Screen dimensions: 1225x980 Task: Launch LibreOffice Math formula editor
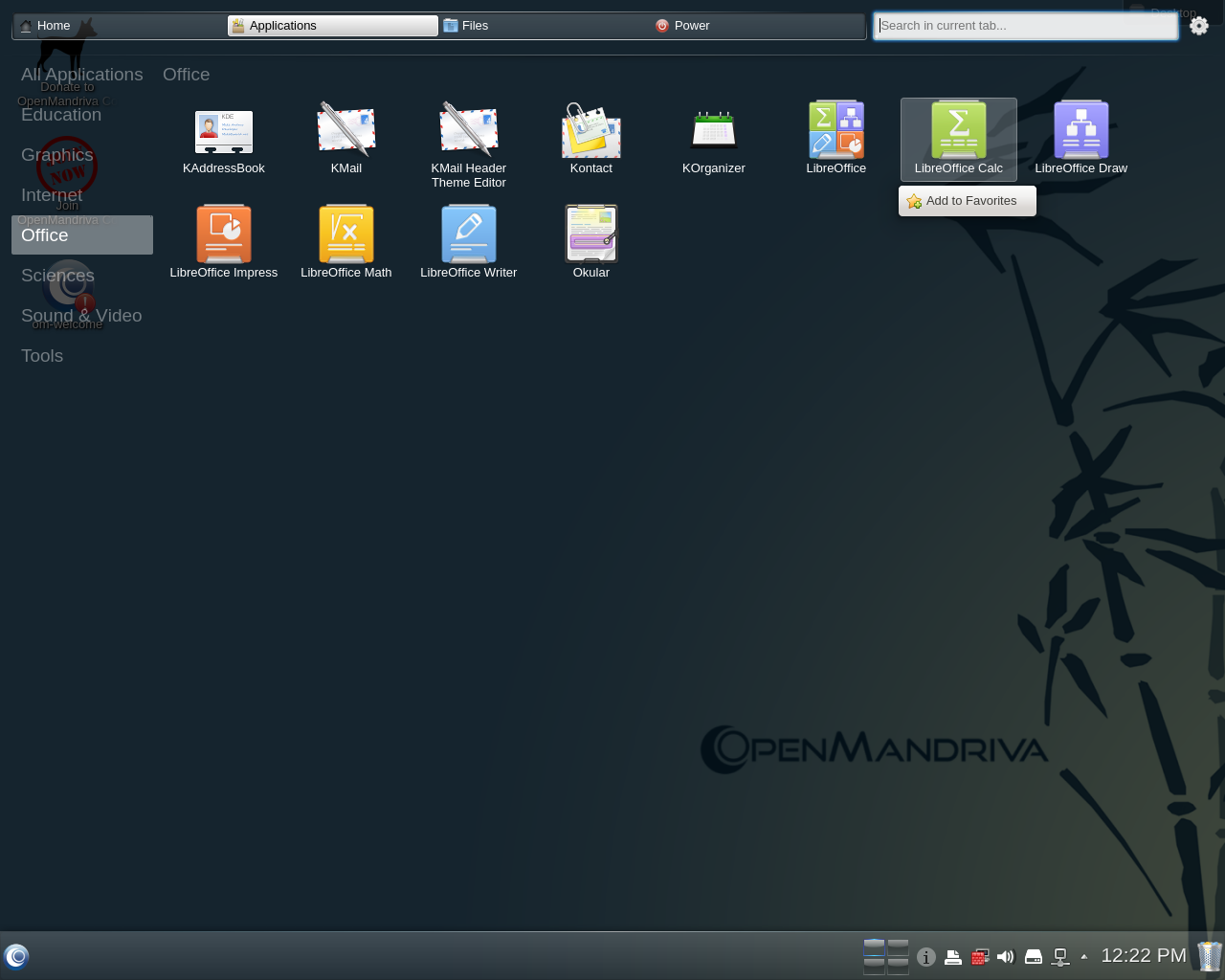(346, 243)
